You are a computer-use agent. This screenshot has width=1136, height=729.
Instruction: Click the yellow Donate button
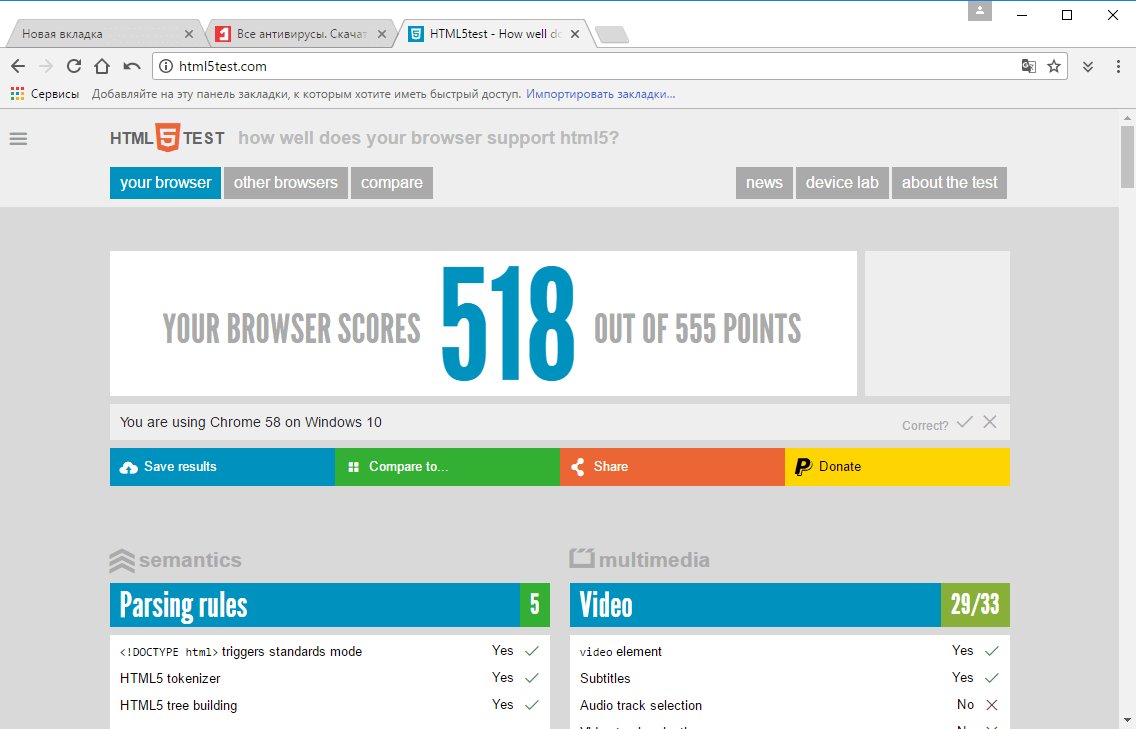click(897, 467)
